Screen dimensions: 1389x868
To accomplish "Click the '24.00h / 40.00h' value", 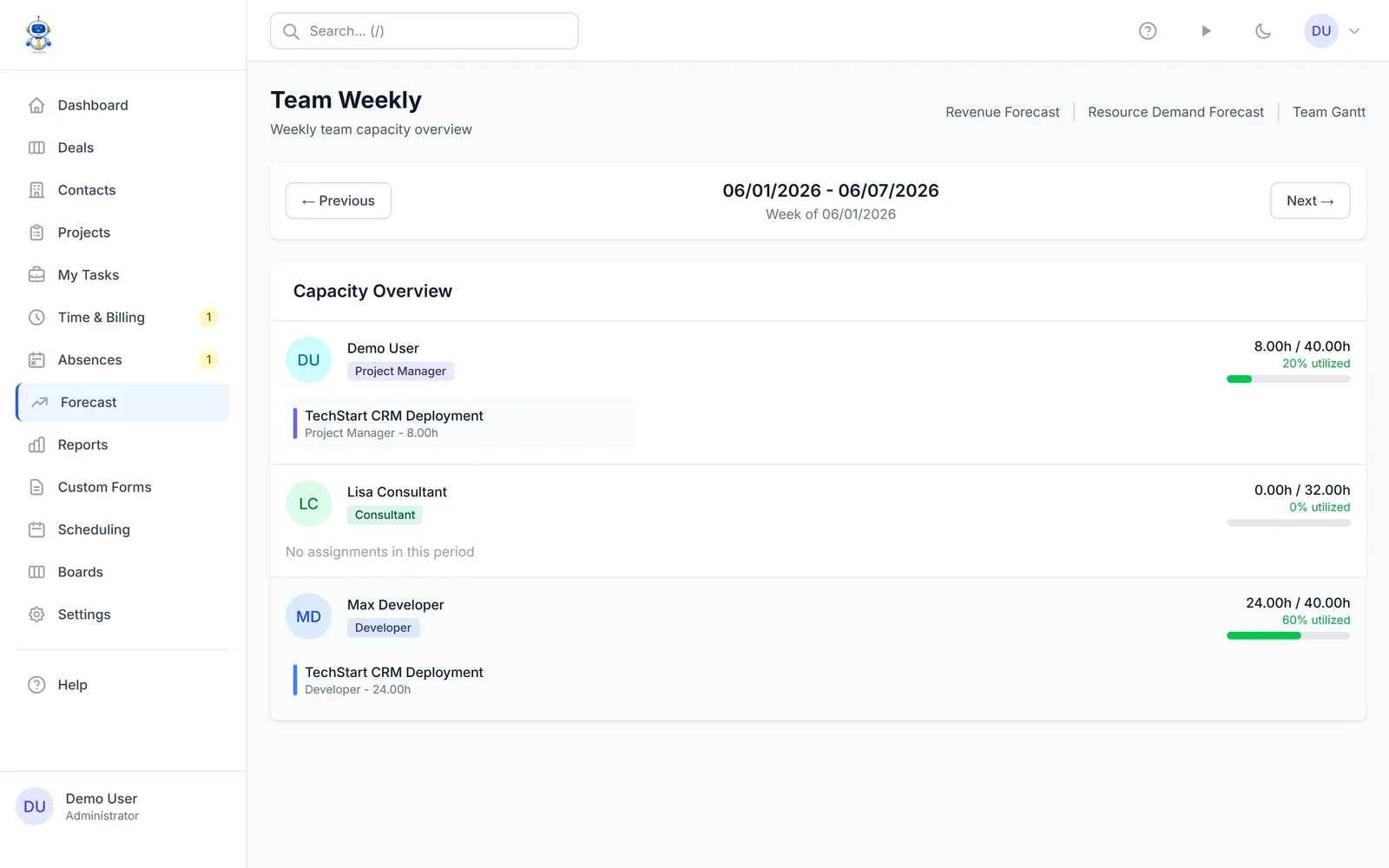I will pyautogui.click(x=1298, y=603).
